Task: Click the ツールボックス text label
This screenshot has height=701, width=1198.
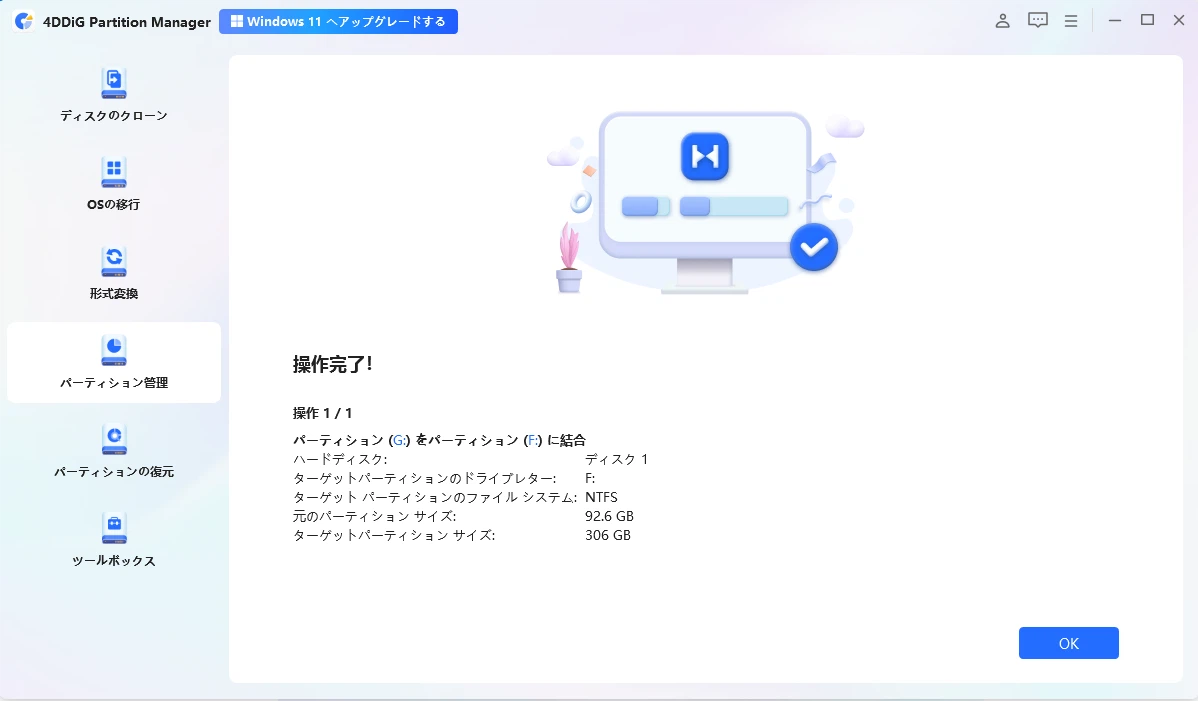Action: [x=114, y=560]
